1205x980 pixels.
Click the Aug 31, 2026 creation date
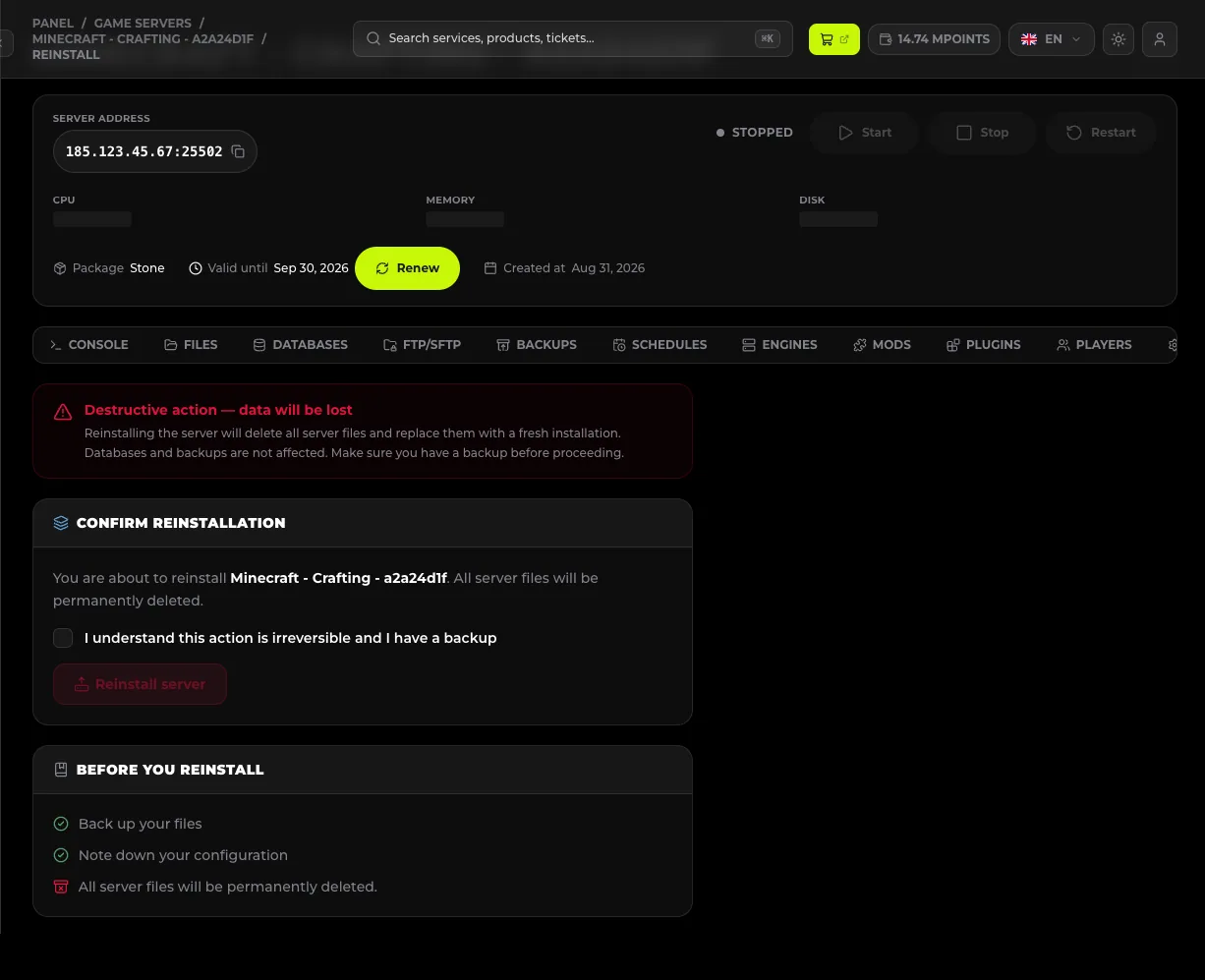coord(608,268)
